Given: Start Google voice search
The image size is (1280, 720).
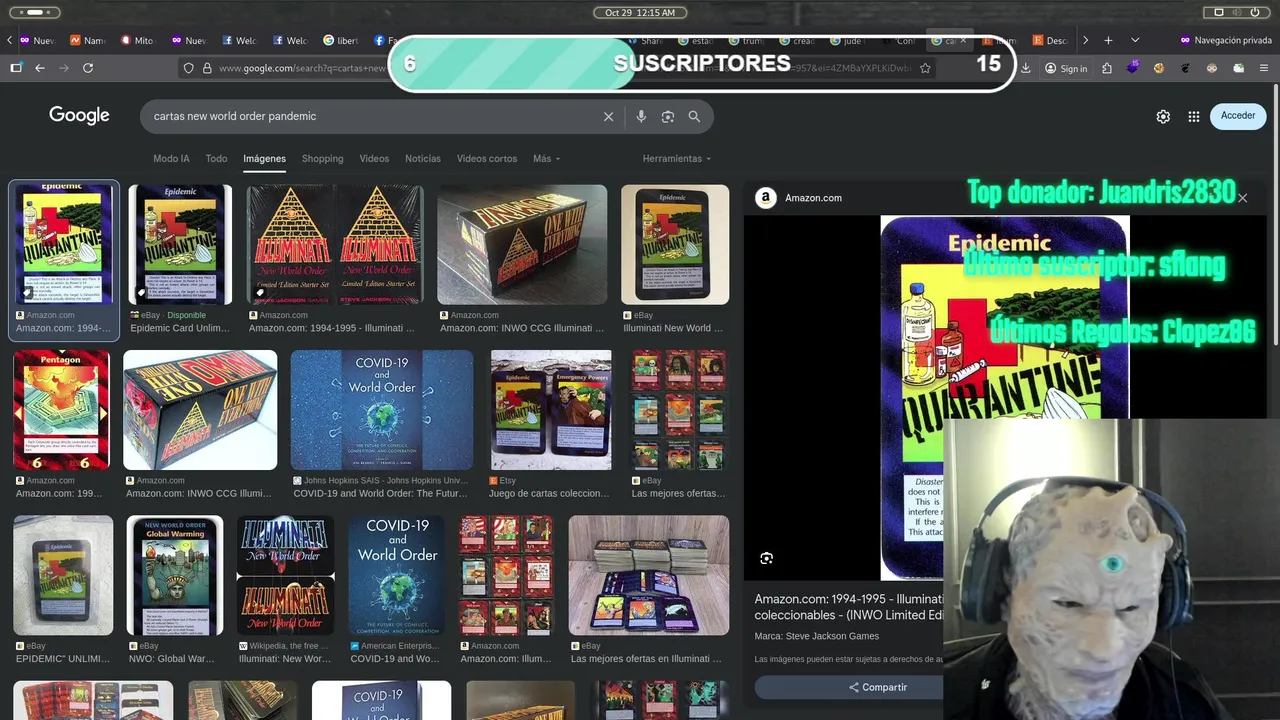Looking at the screenshot, I should coord(641,116).
